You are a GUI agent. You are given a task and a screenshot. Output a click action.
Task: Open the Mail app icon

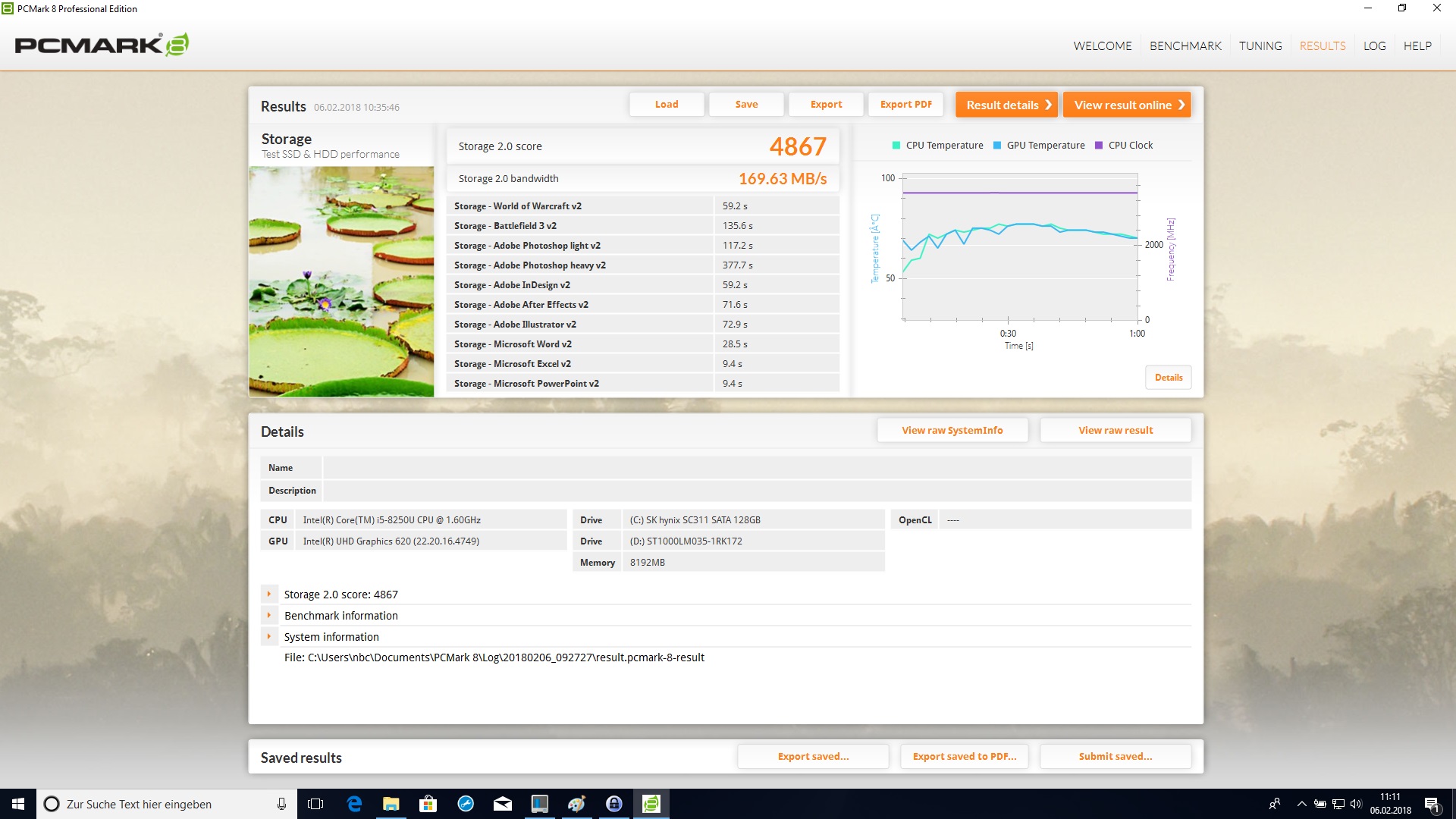click(x=503, y=804)
